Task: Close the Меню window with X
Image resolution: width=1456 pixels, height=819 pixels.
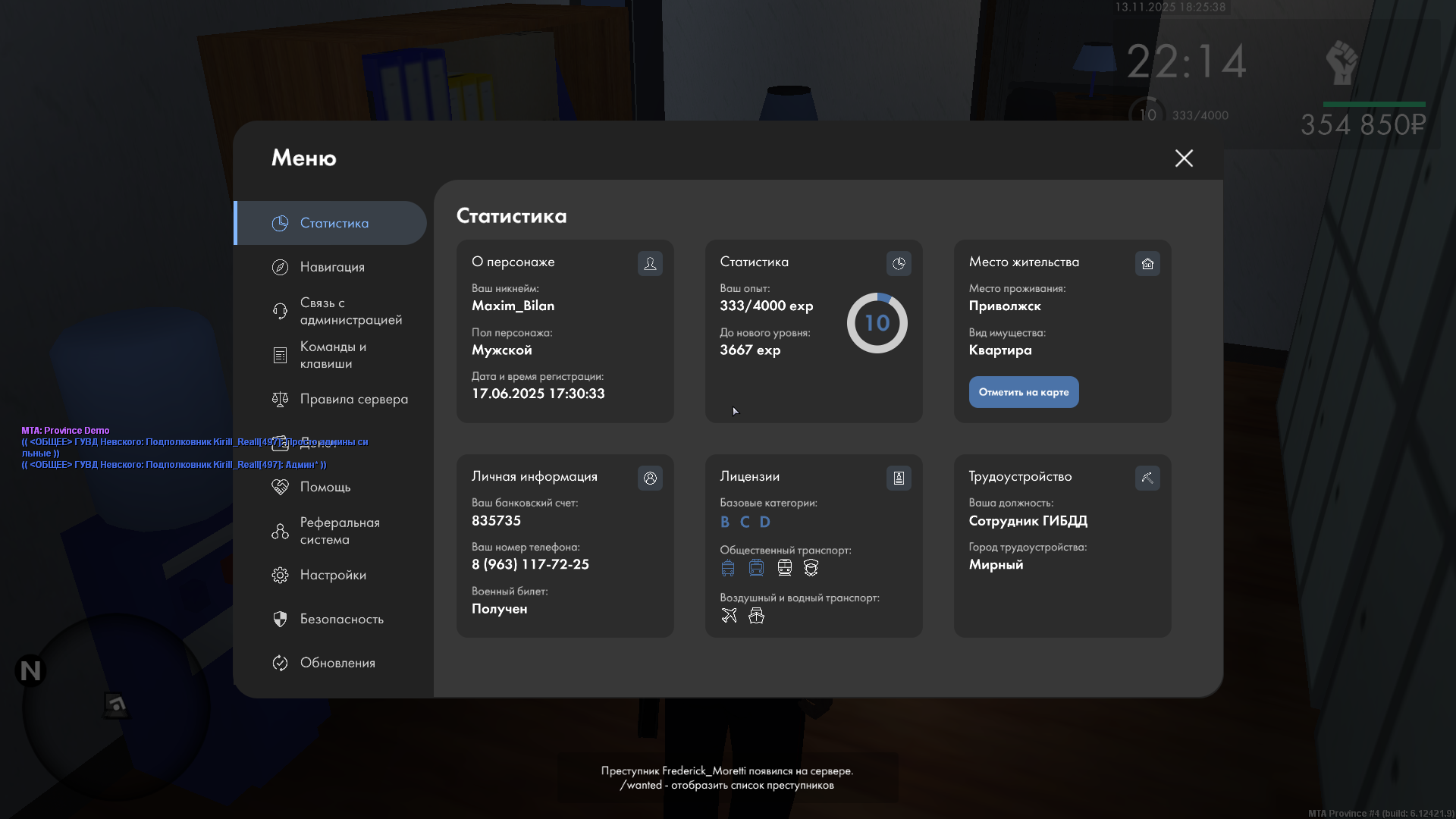Action: (x=1184, y=158)
